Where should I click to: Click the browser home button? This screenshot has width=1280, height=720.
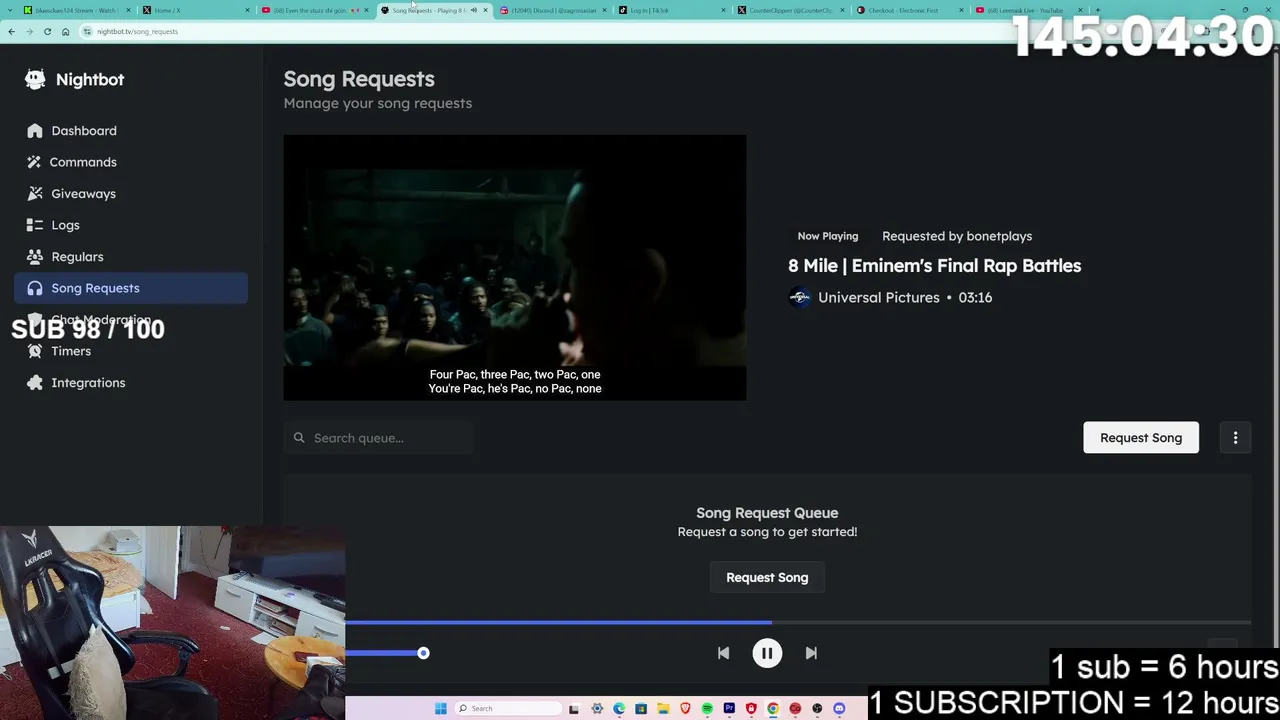coord(65,31)
